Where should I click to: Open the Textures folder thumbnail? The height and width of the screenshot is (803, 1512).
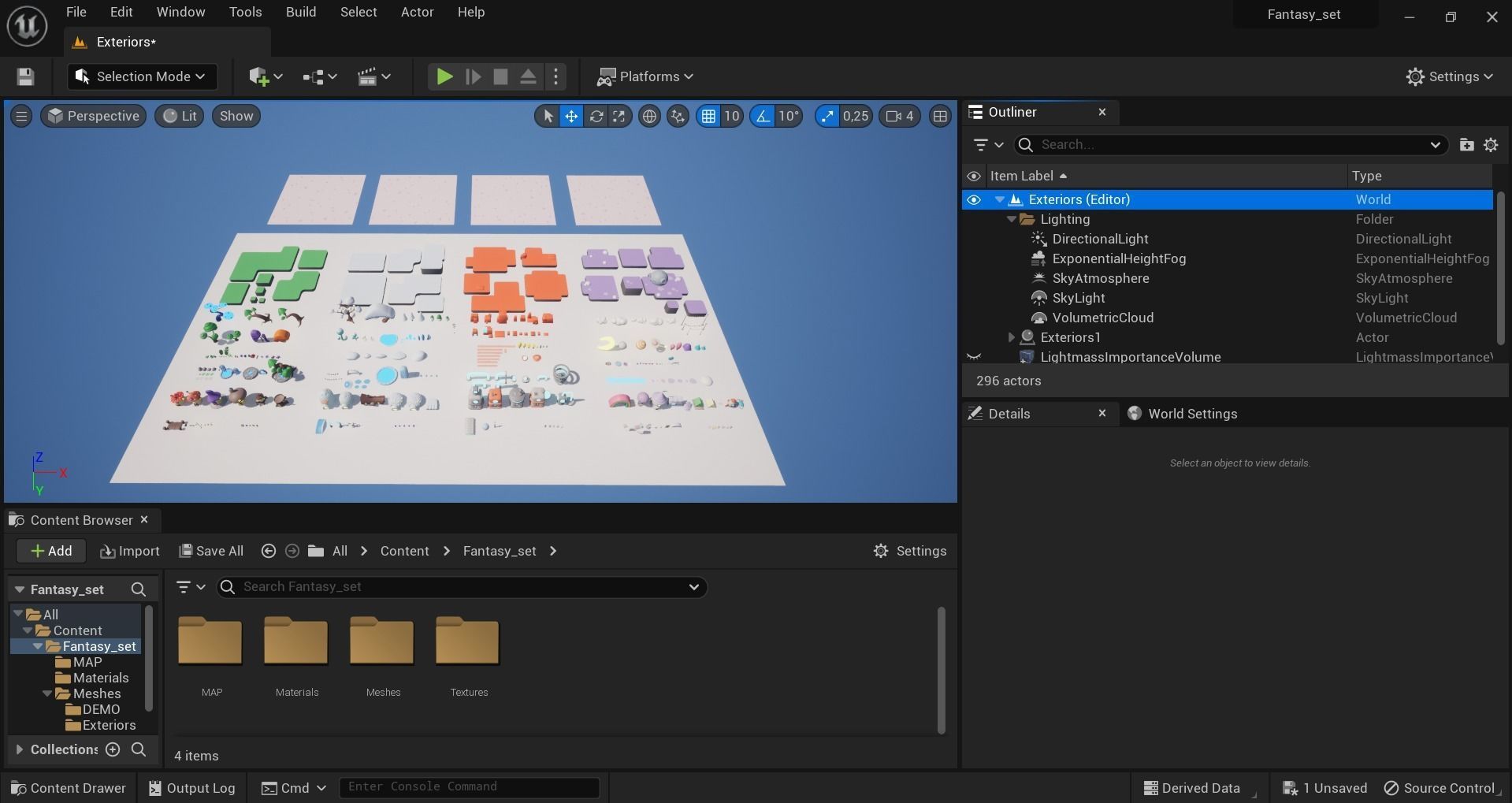coord(468,641)
